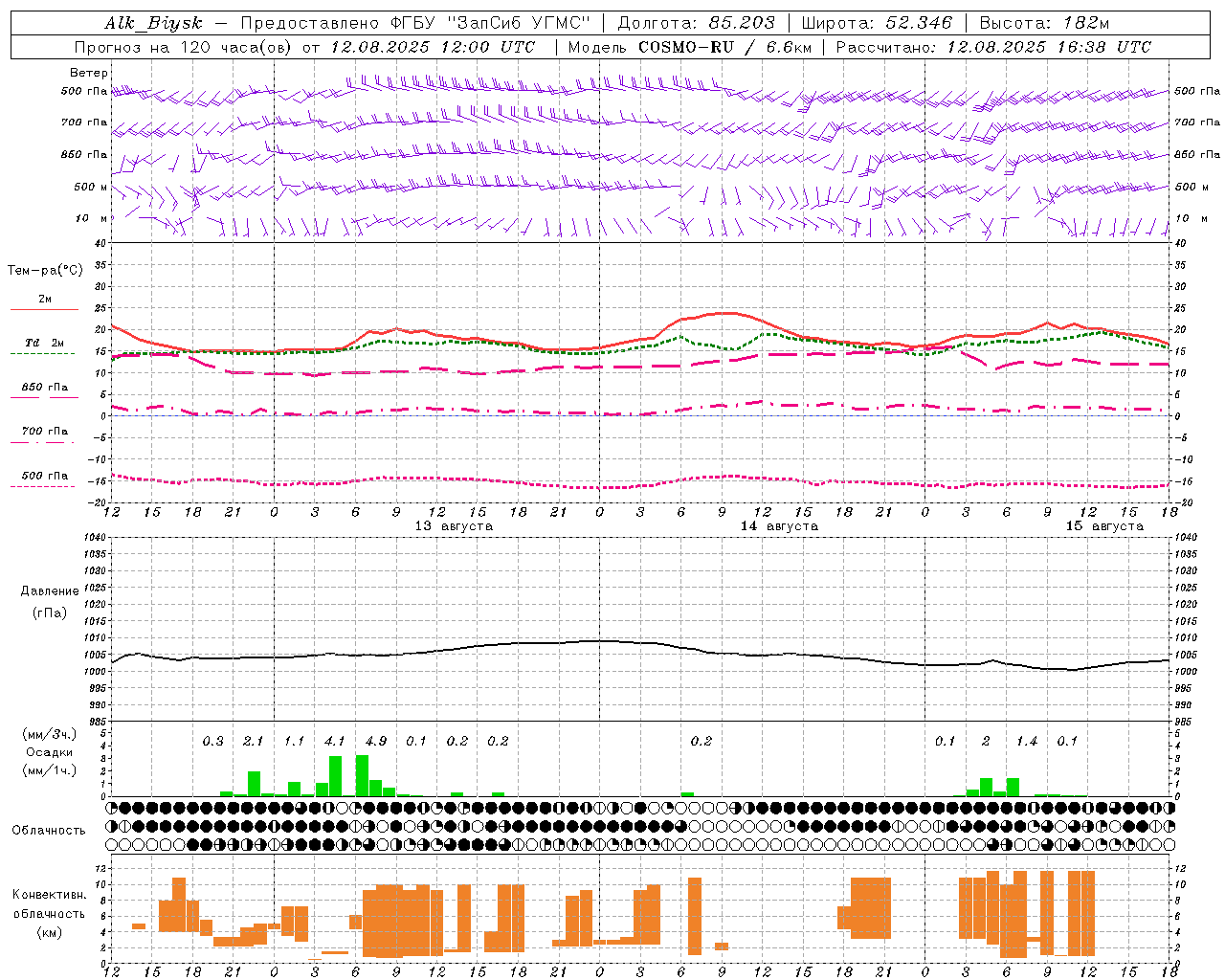Select the 'Долгота: 85.203' header field

click(696, 23)
